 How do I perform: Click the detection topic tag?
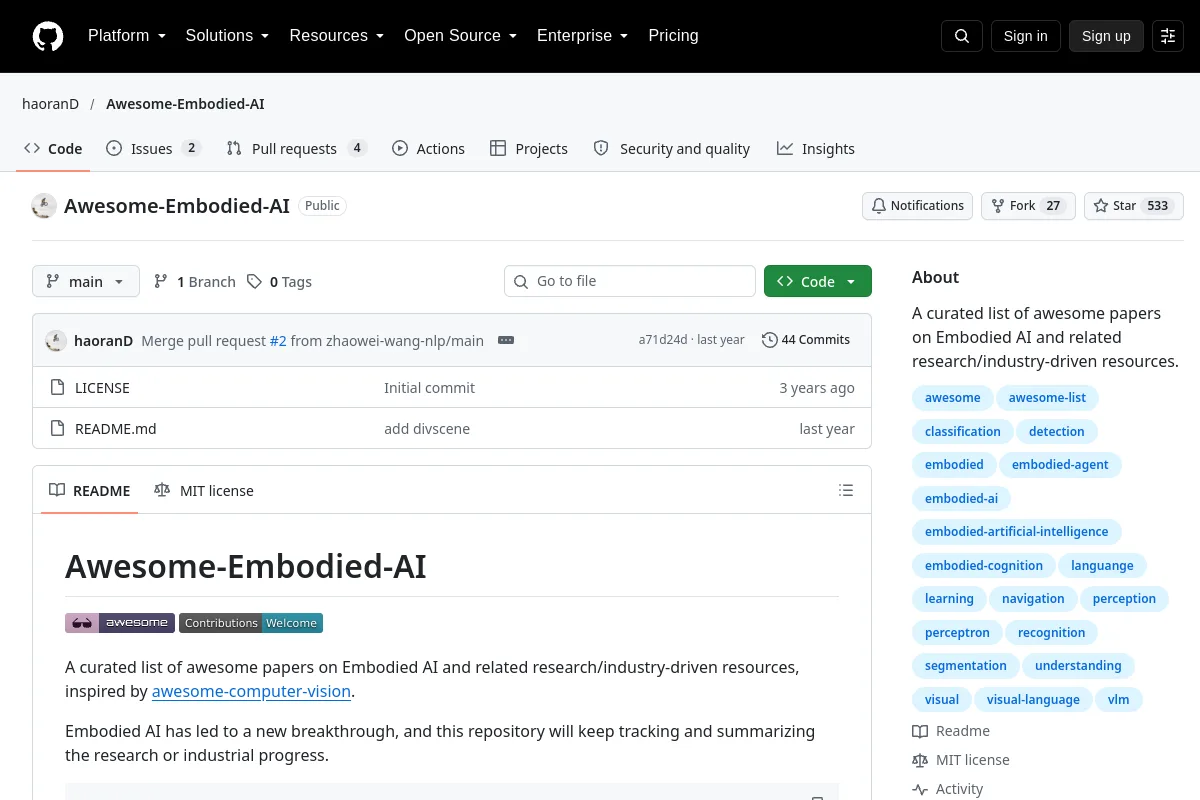point(1057,432)
